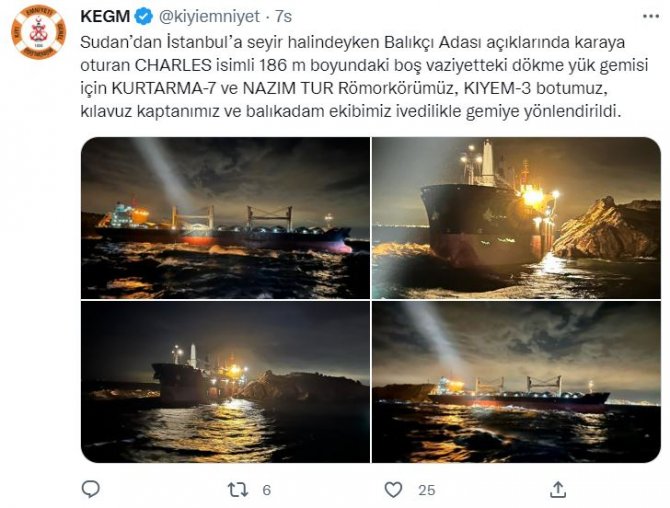Click the searchlight beam in first photo

165,173
